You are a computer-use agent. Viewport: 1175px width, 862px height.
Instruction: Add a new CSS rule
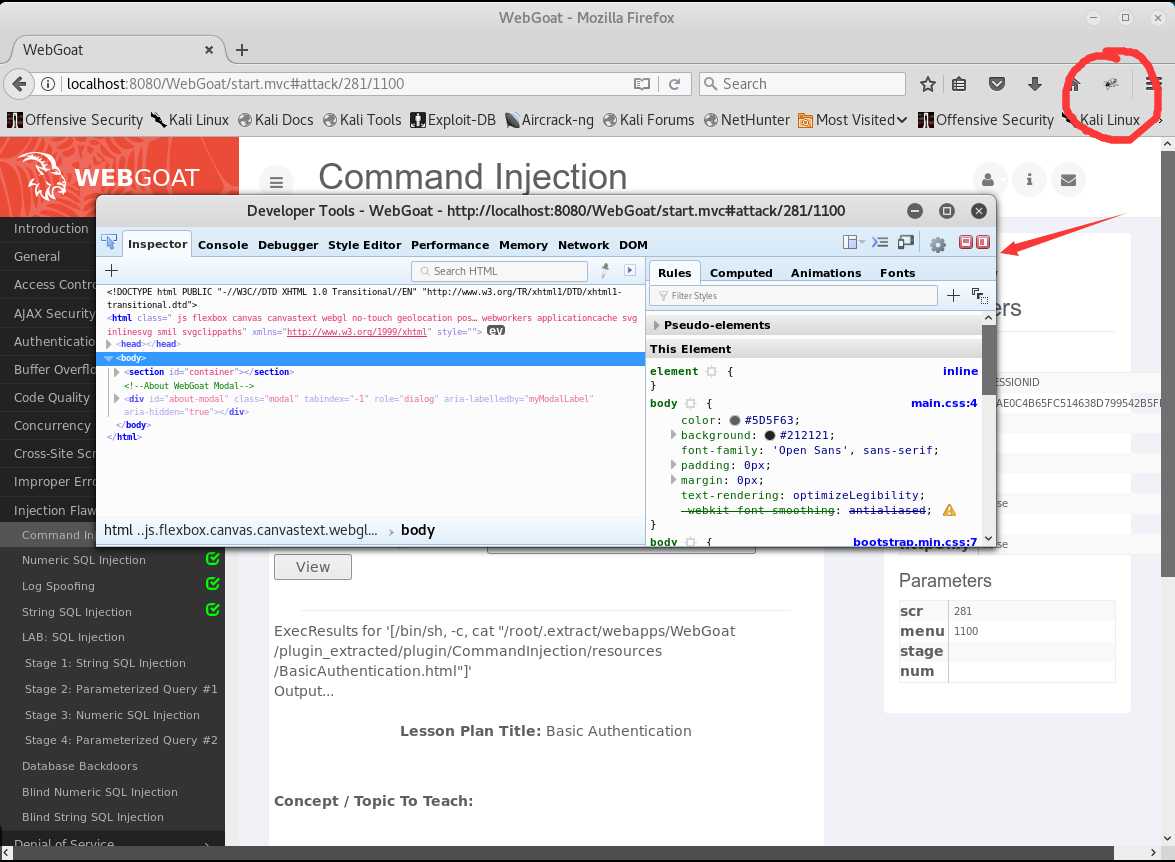[x=953, y=296]
